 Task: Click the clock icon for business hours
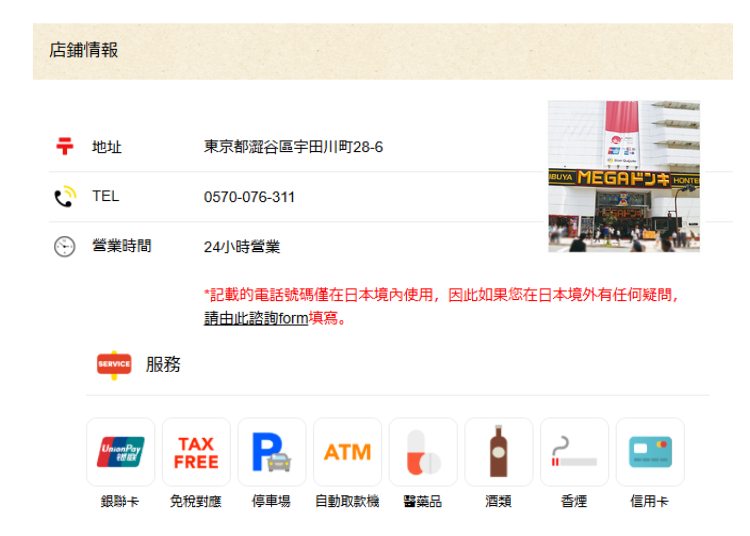pyautogui.click(x=65, y=247)
